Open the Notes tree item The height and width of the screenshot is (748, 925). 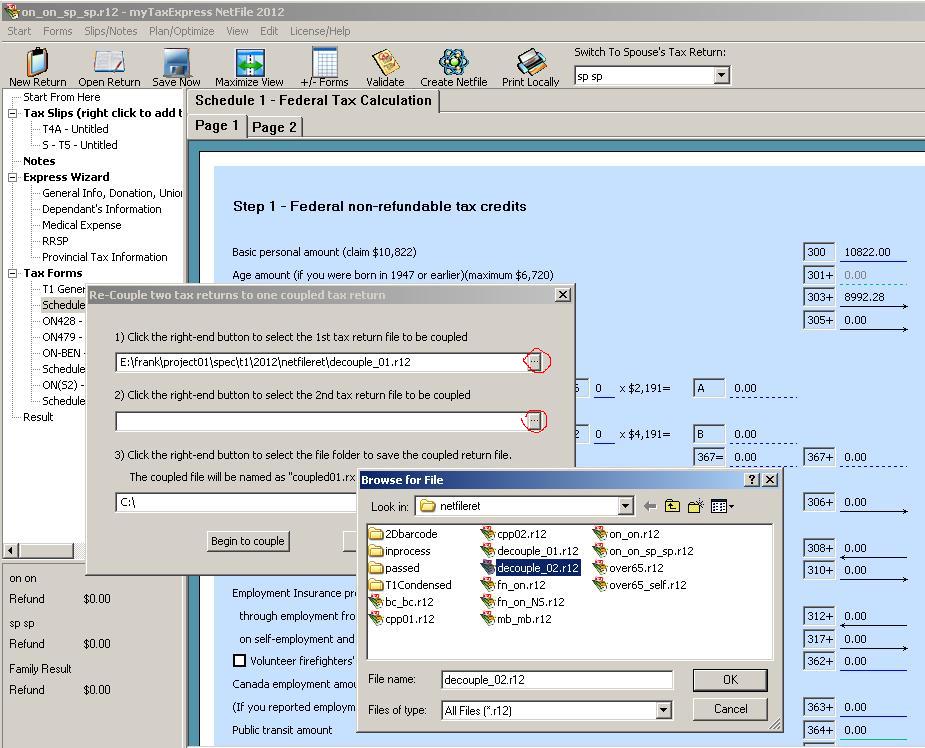tap(39, 161)
